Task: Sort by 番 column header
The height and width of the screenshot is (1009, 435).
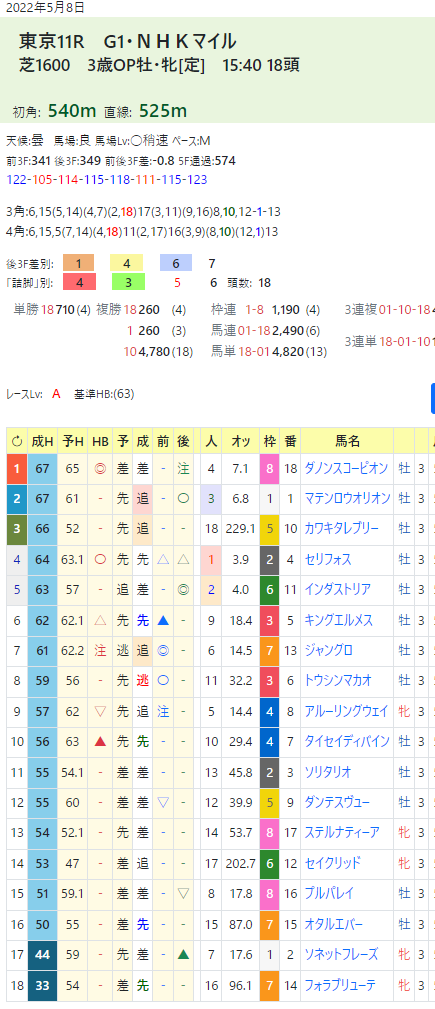Action: (x=290, y=441)
